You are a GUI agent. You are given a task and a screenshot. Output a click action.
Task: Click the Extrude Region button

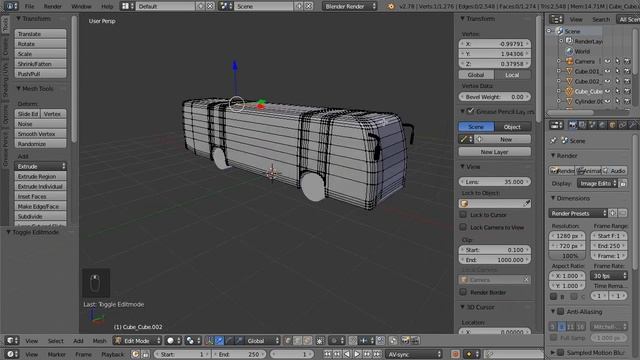[40, 176]
